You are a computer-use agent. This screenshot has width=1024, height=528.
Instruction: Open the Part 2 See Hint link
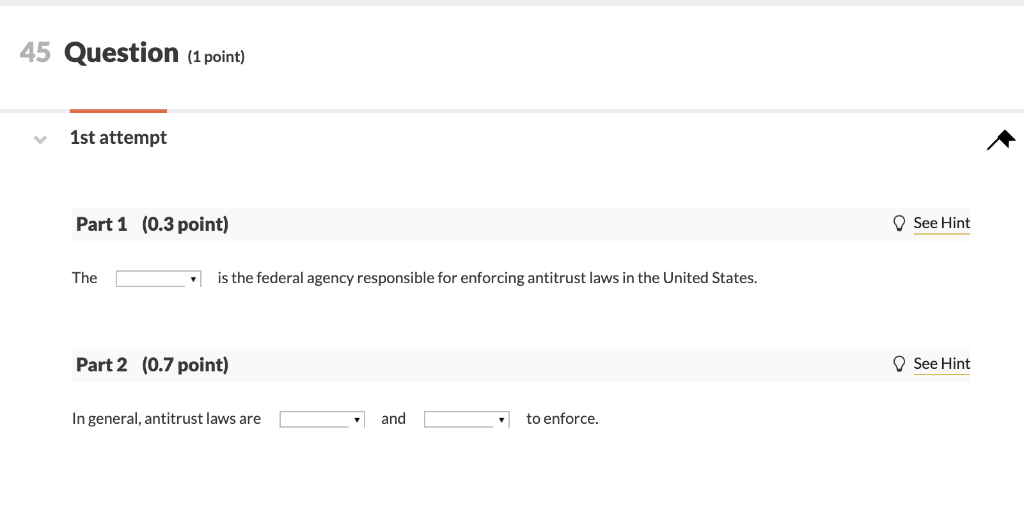tap(942, 363)
